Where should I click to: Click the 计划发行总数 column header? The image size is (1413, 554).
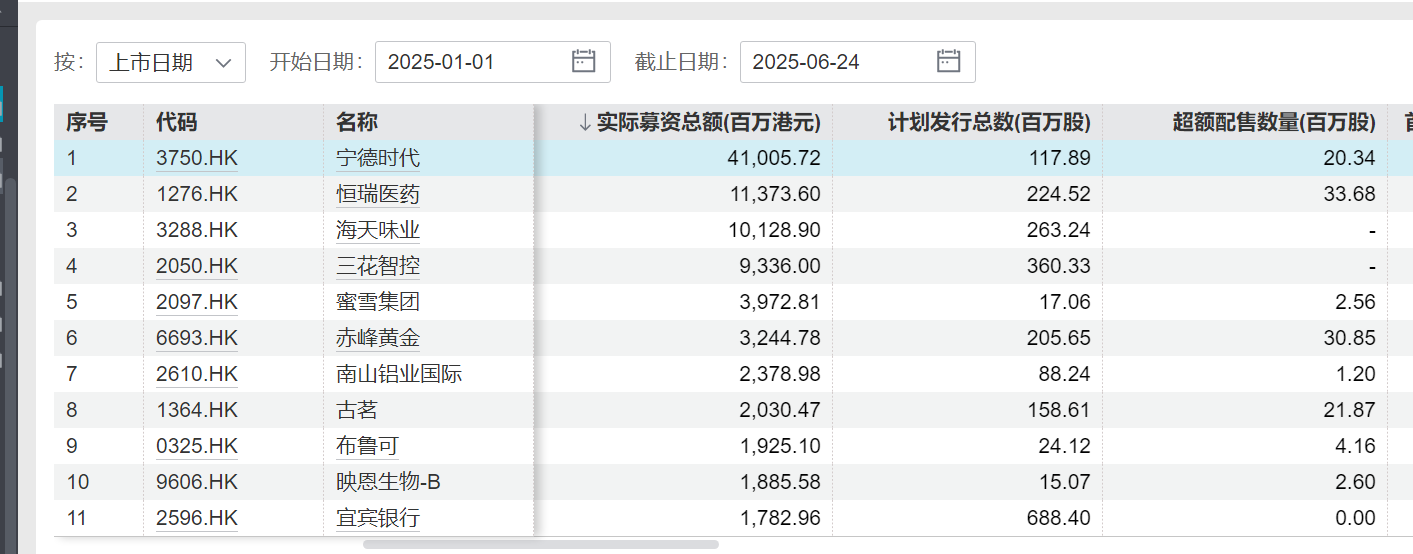coord(989,123)
